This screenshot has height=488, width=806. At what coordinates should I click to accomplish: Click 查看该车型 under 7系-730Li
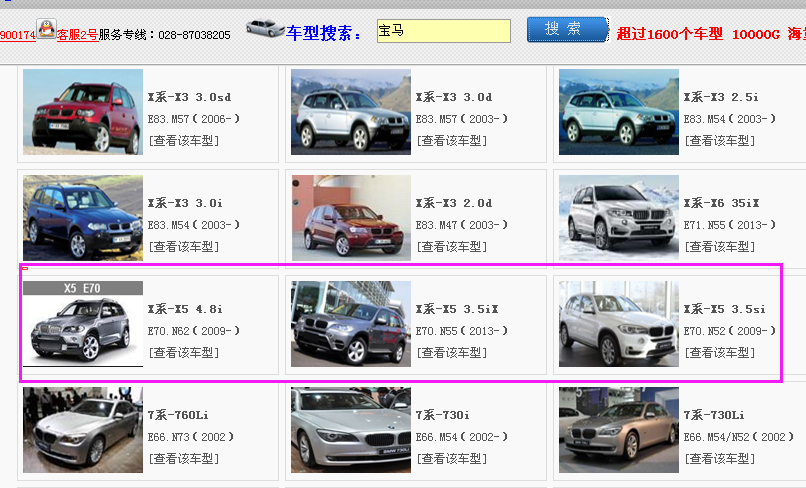tap(720, 459)
